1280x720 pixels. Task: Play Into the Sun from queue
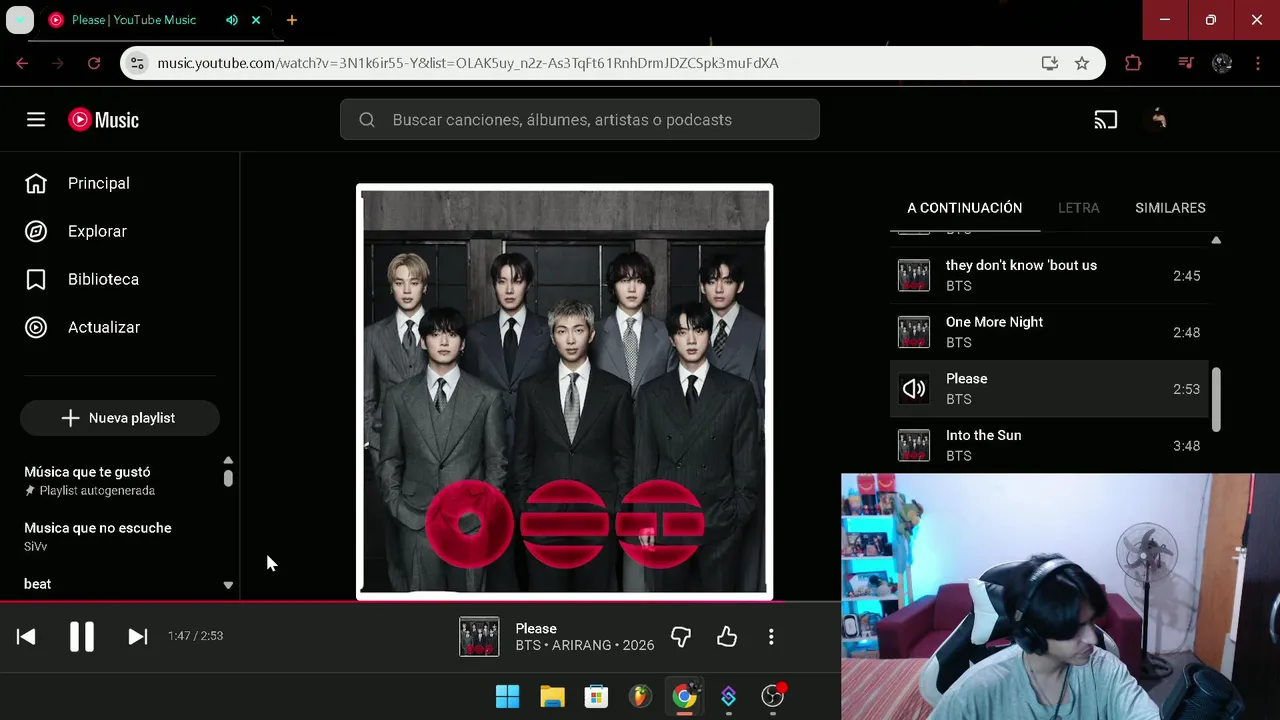coord(1049,446)
